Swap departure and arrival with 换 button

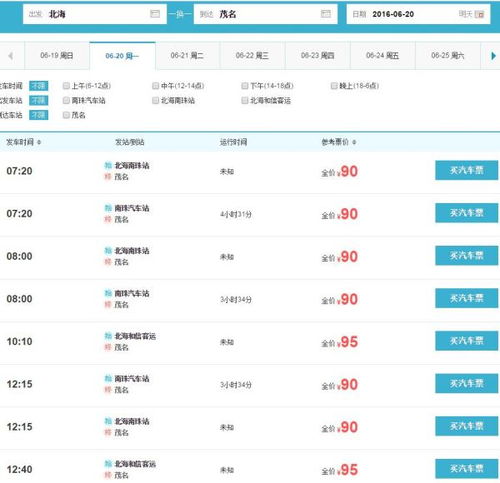(180, 14)
